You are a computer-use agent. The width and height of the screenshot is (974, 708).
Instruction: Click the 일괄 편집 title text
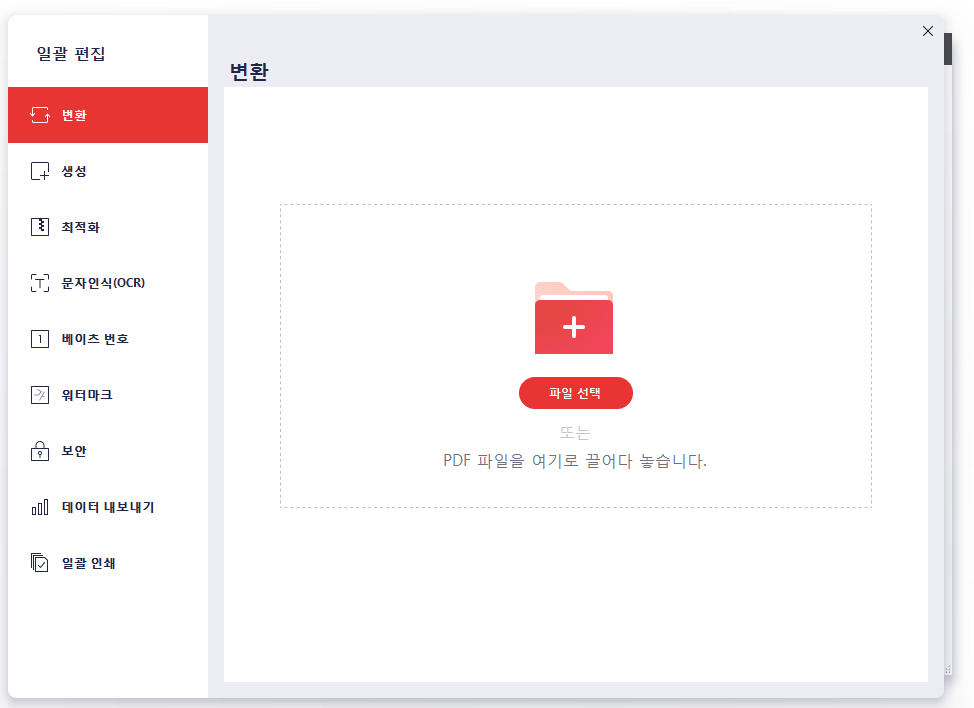(x=71, y=53)
